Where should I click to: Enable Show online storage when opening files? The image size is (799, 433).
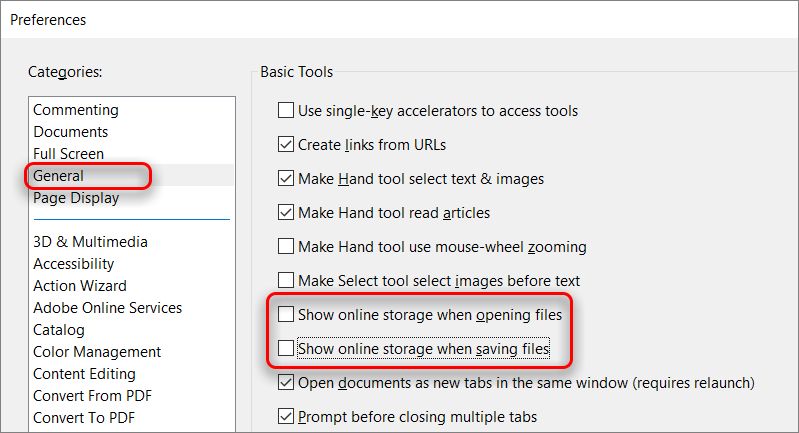click(286, 314)
